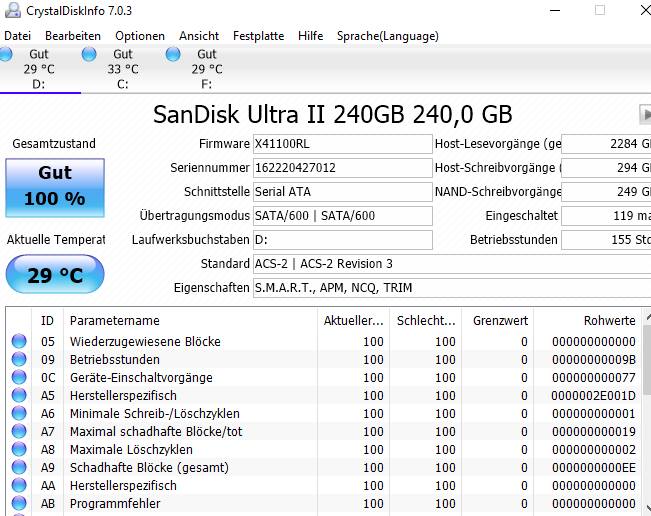Click the Laufwerksbuchstaben field D:
Viewport: 651px width, 516px height.
(x=343, y=240)
